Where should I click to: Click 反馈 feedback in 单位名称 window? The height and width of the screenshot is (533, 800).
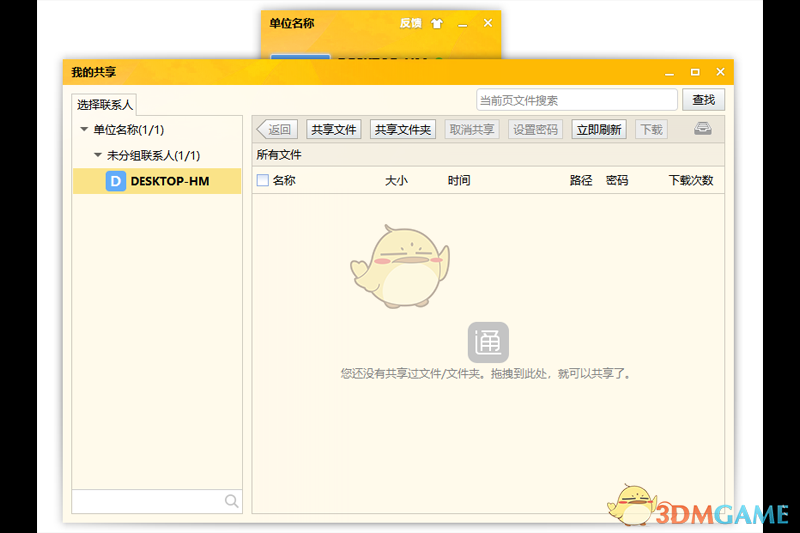pyautogui.click(x=410, y=23)
